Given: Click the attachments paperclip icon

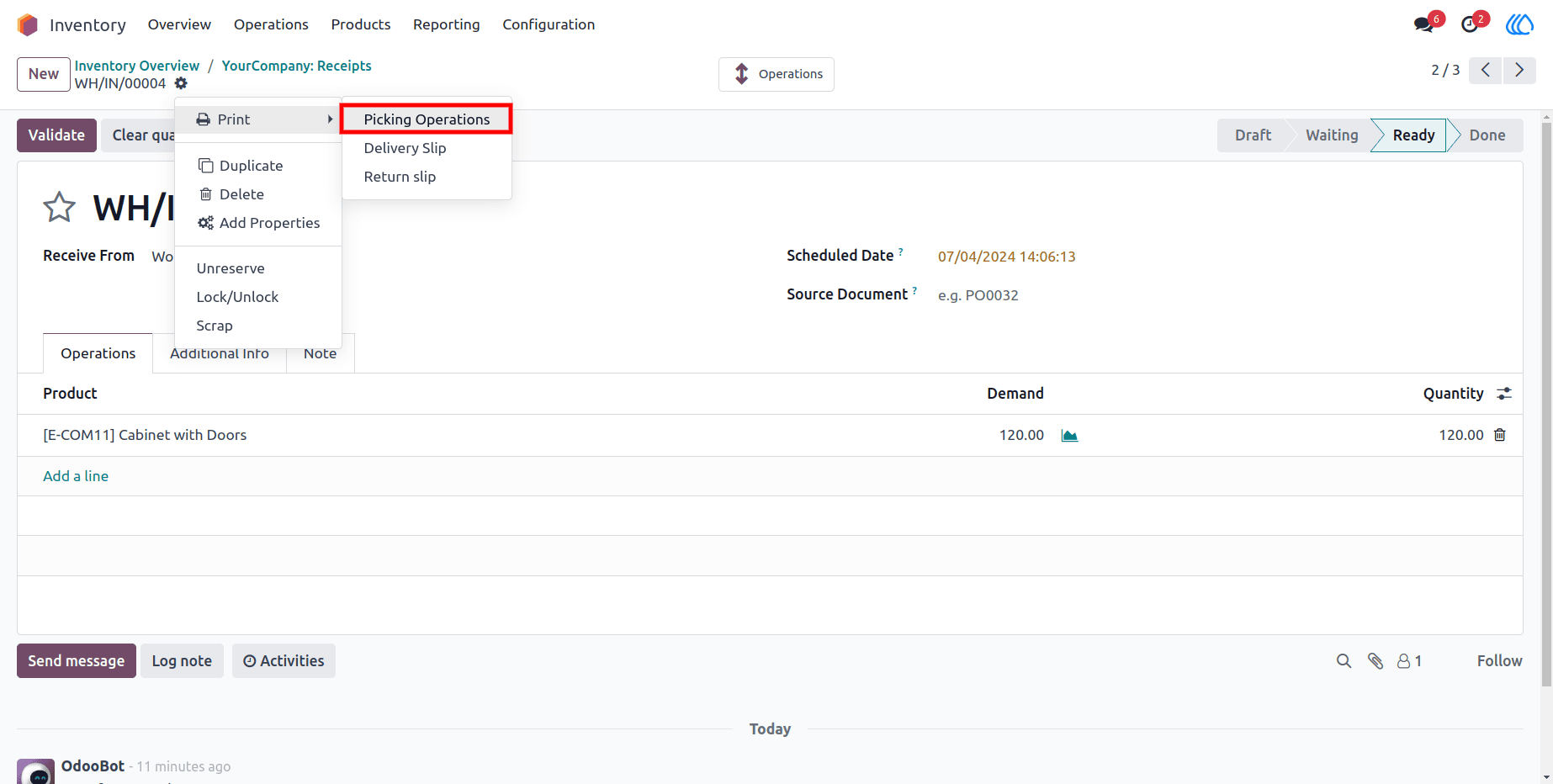Looking at the screenshot, I should pyautogui.click(x=1375, y=661).
